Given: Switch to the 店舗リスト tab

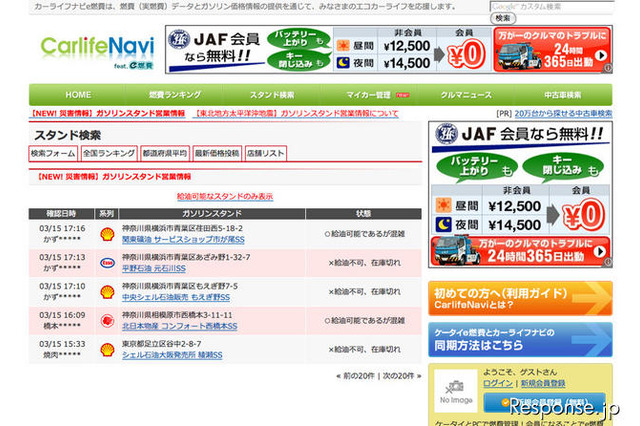Looking at the screenshot, I should coord(266,153).
